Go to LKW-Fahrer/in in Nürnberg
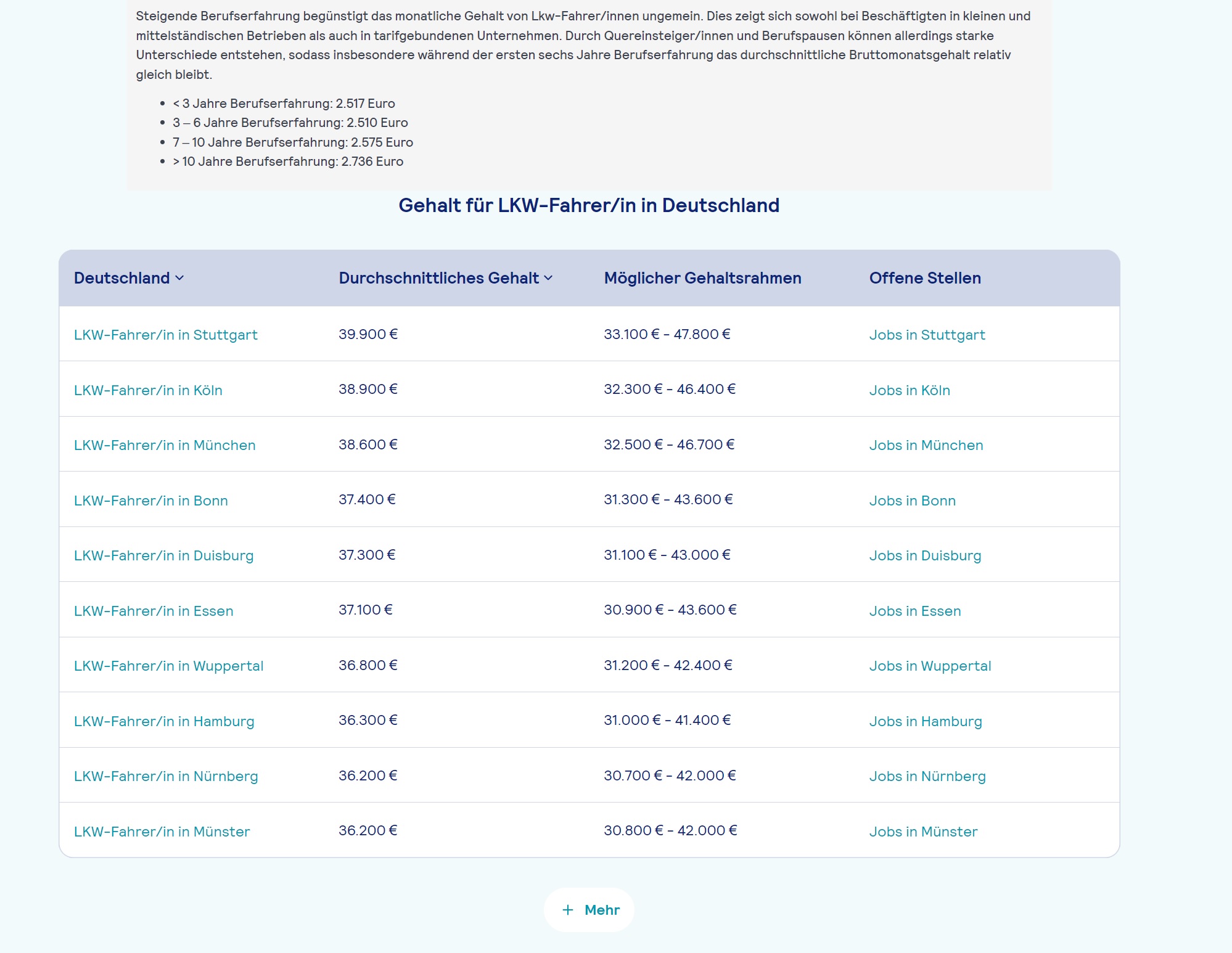 pos(166,776)
